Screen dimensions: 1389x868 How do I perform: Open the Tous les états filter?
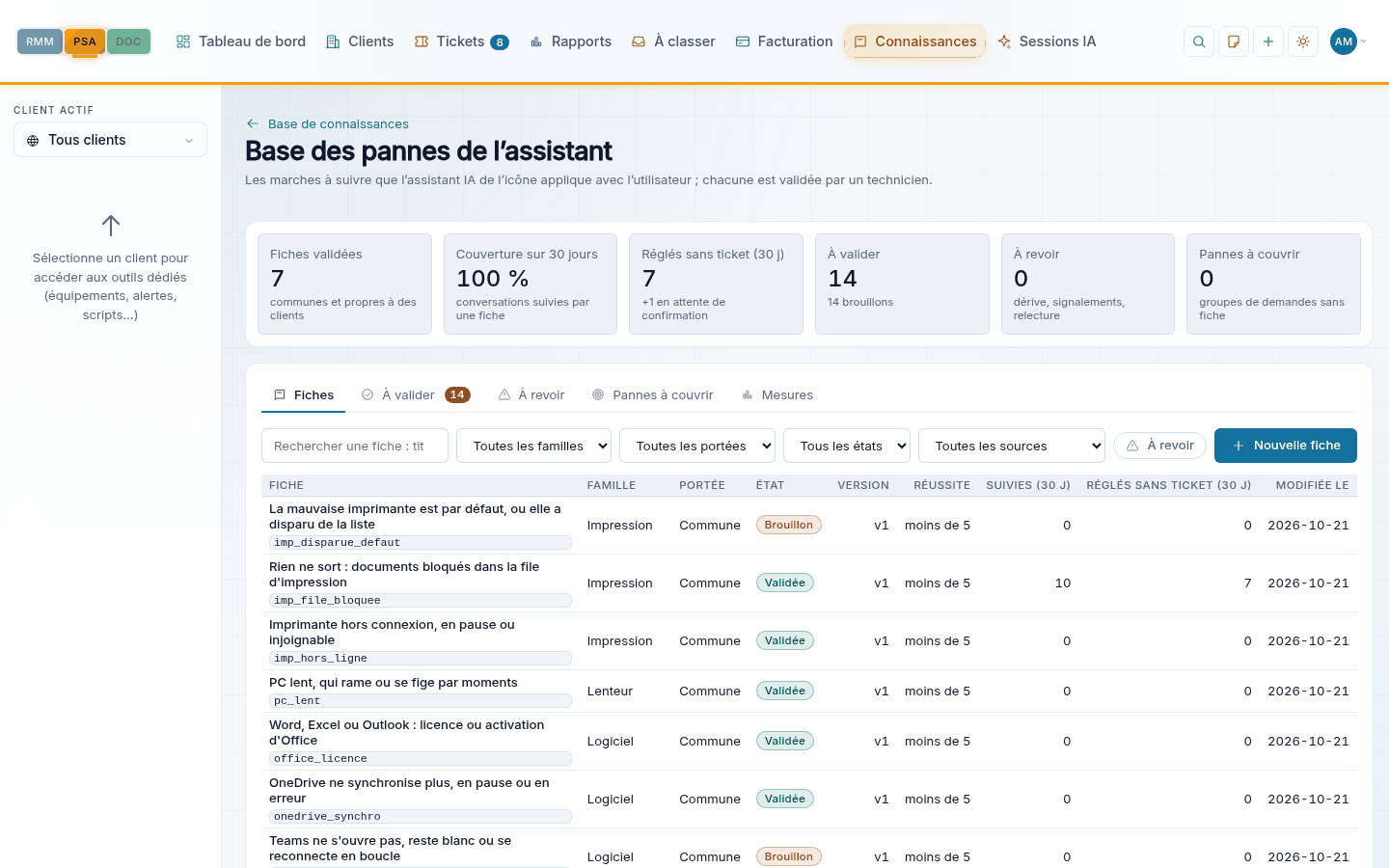(x=847, y=446)
